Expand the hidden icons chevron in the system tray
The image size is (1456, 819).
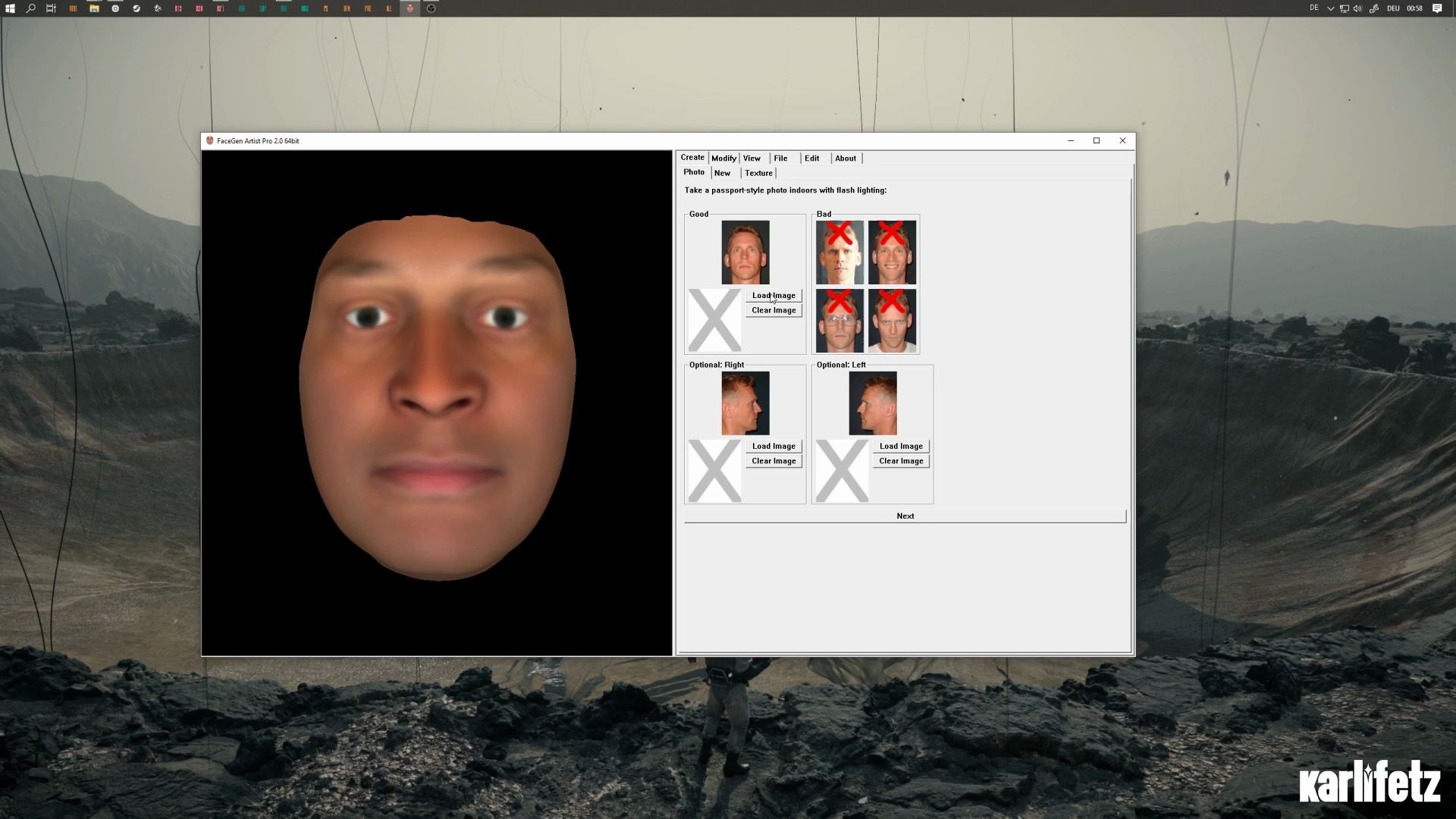pyautogui.click(x=1331, y=8)
